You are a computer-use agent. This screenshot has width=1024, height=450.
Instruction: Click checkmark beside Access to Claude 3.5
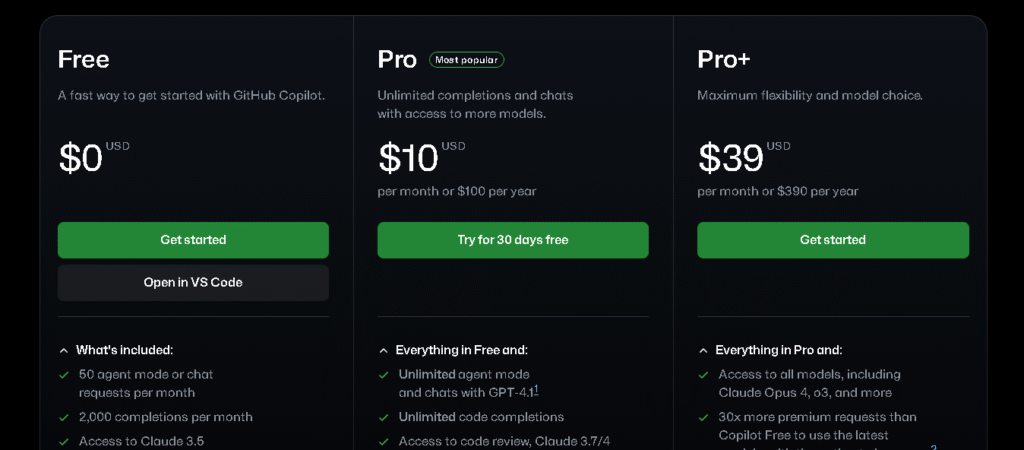pyautogui.click(x=64, y=441)
